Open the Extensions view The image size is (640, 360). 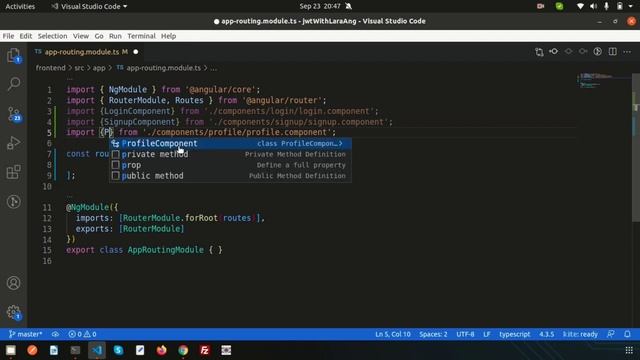(x=13, y=172)
